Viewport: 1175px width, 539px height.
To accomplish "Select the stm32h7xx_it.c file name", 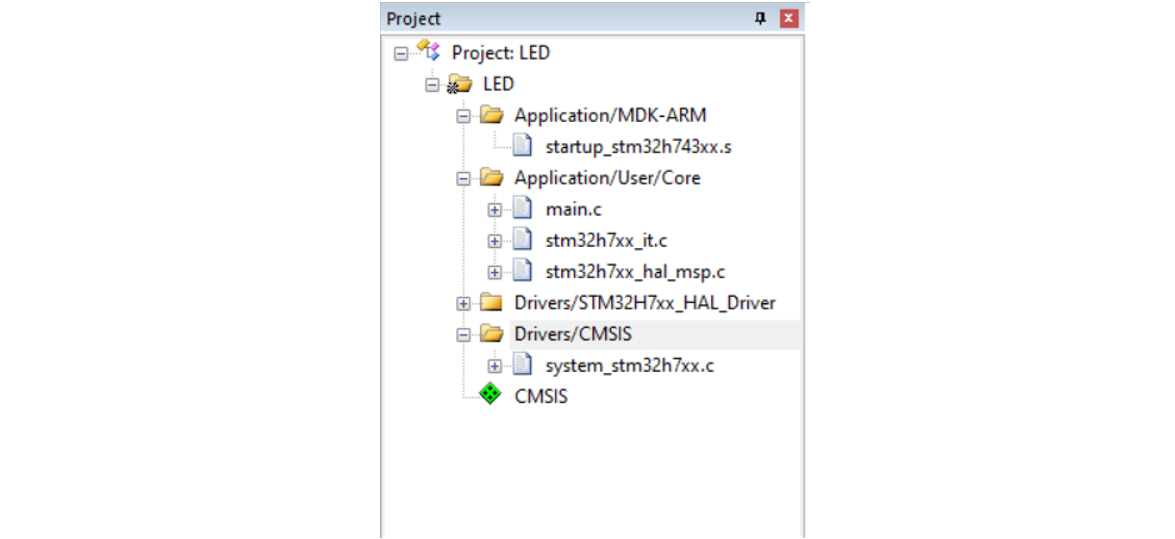I will pyautogui.click(x=606, y=241).
